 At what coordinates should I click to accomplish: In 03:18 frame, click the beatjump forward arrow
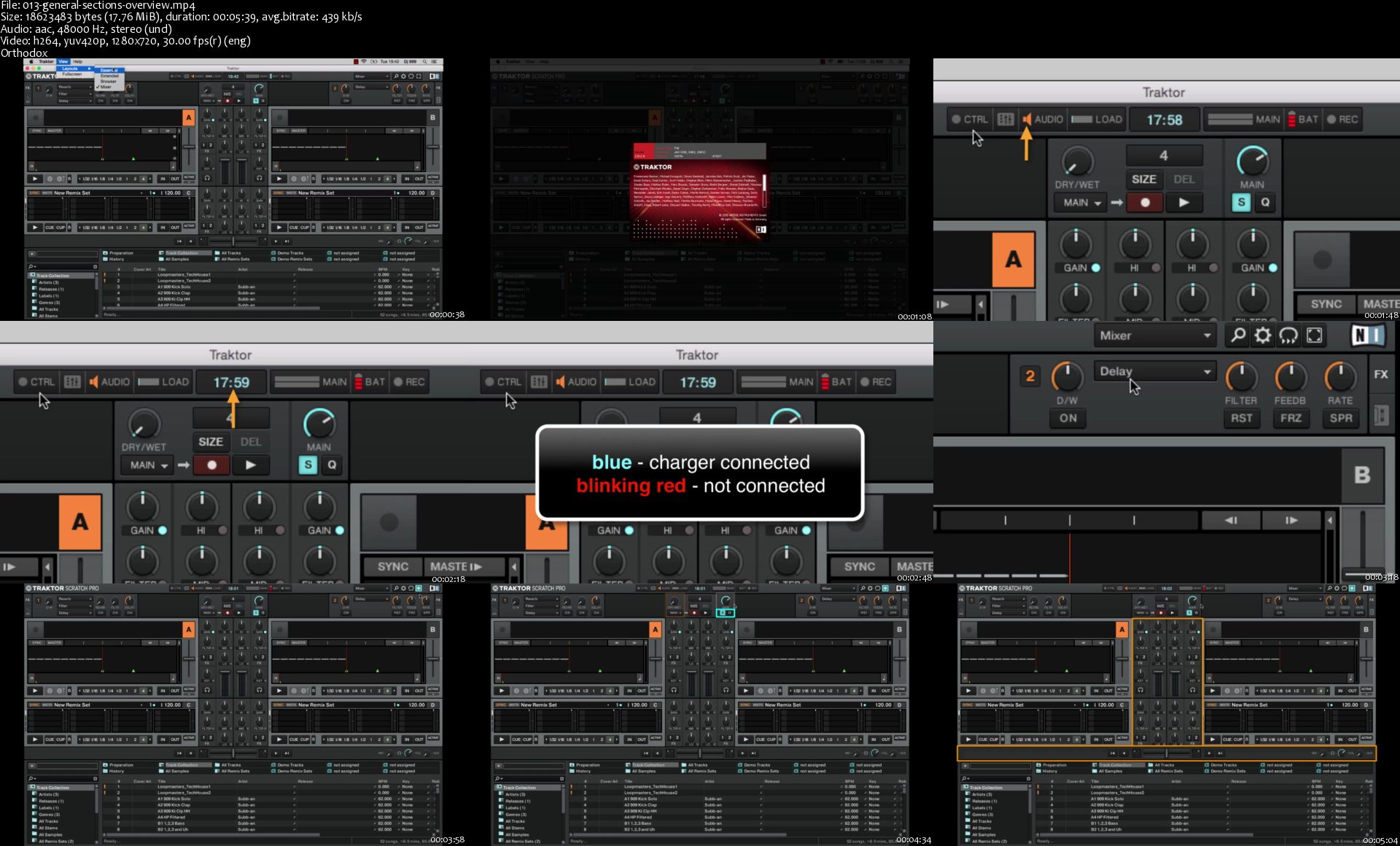1291,520
